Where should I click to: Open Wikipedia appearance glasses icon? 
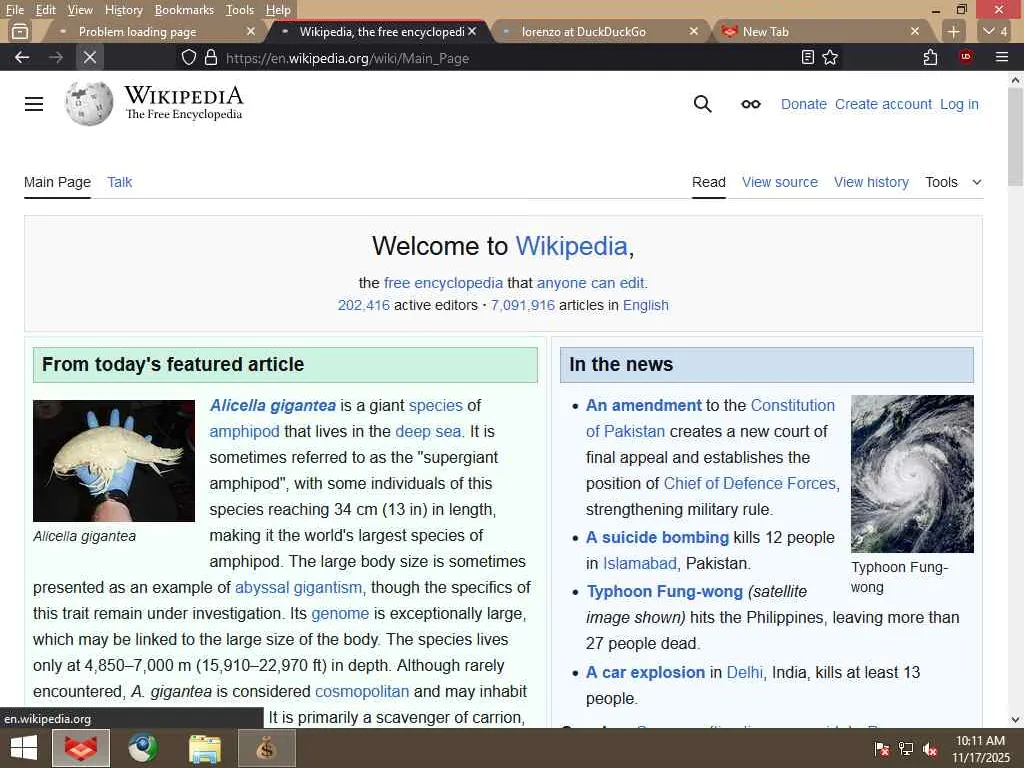click(751, 104)
